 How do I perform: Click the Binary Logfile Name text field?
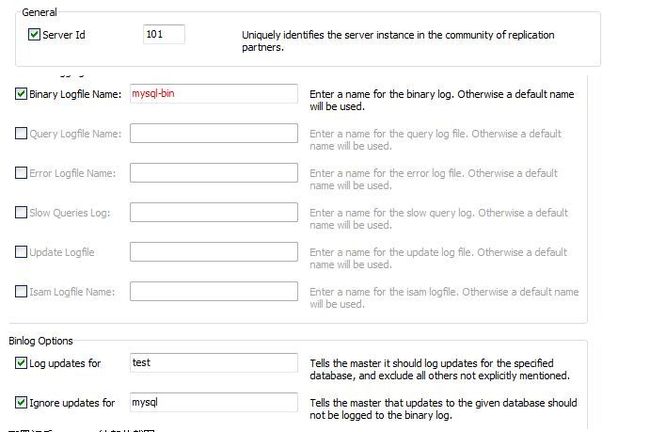pyautogui.click(x=213, y=94)
